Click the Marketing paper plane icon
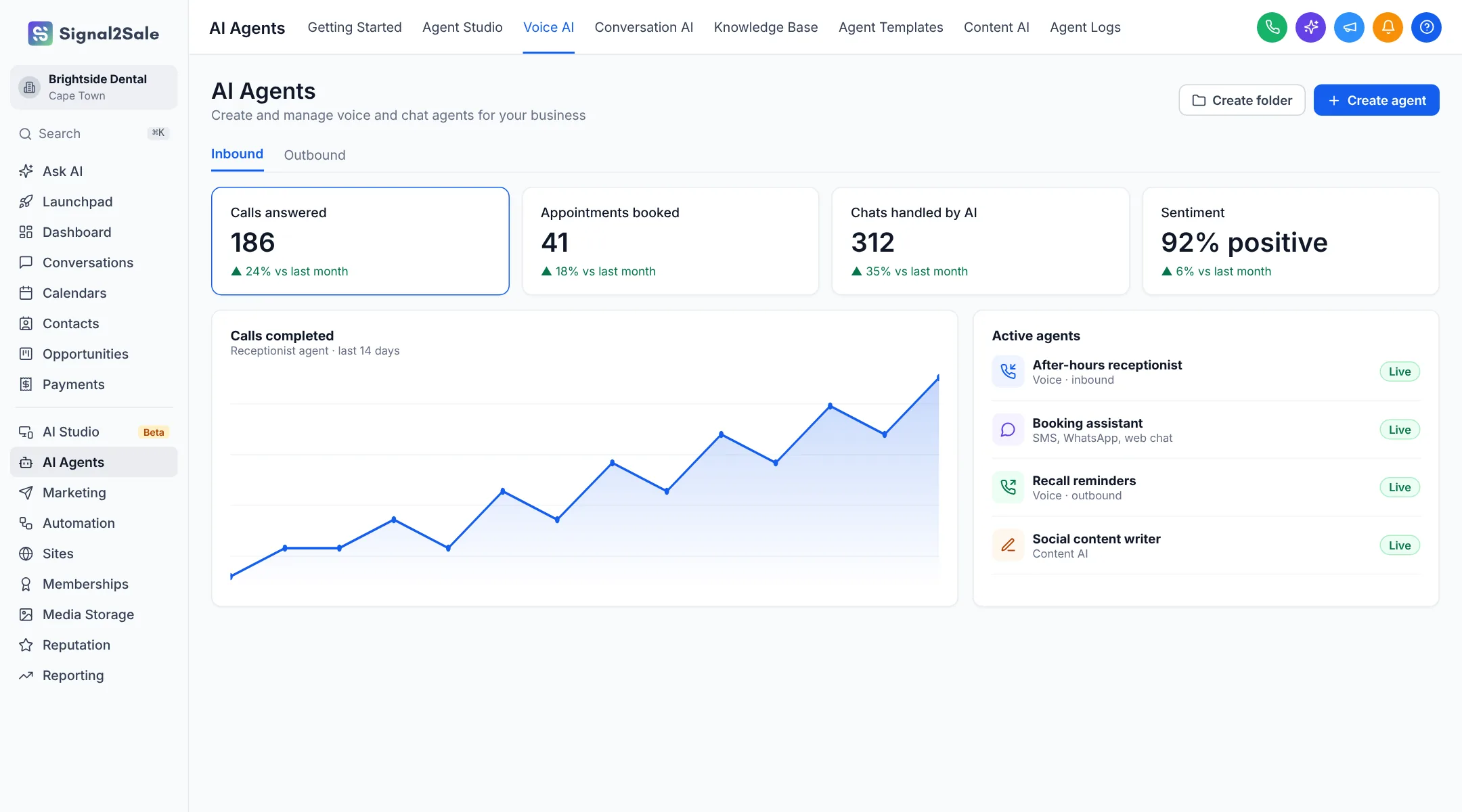The image size is (1462, 812). coord(26,493)
